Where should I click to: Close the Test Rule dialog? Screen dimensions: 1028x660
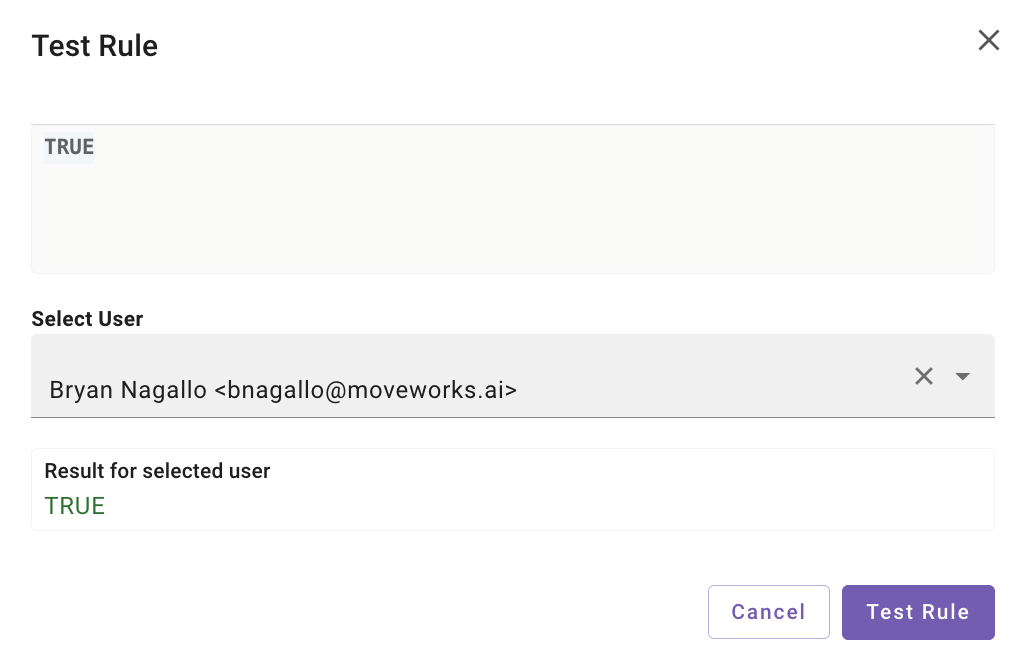989,40
